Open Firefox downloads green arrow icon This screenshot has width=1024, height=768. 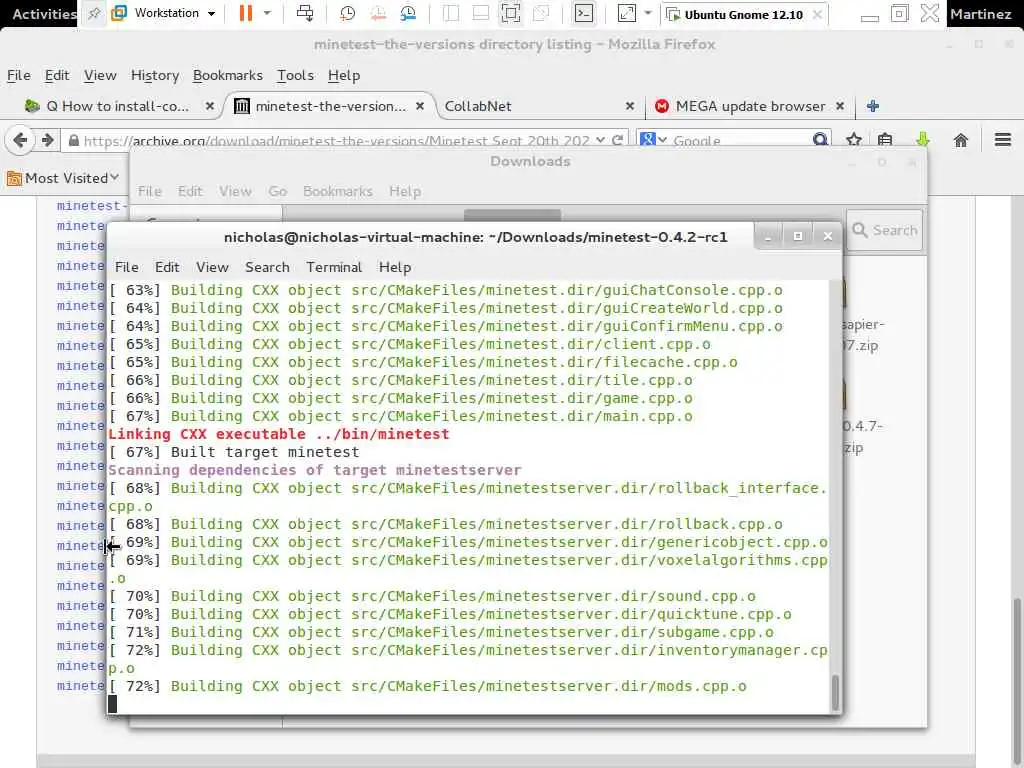(x=922, y=140)
